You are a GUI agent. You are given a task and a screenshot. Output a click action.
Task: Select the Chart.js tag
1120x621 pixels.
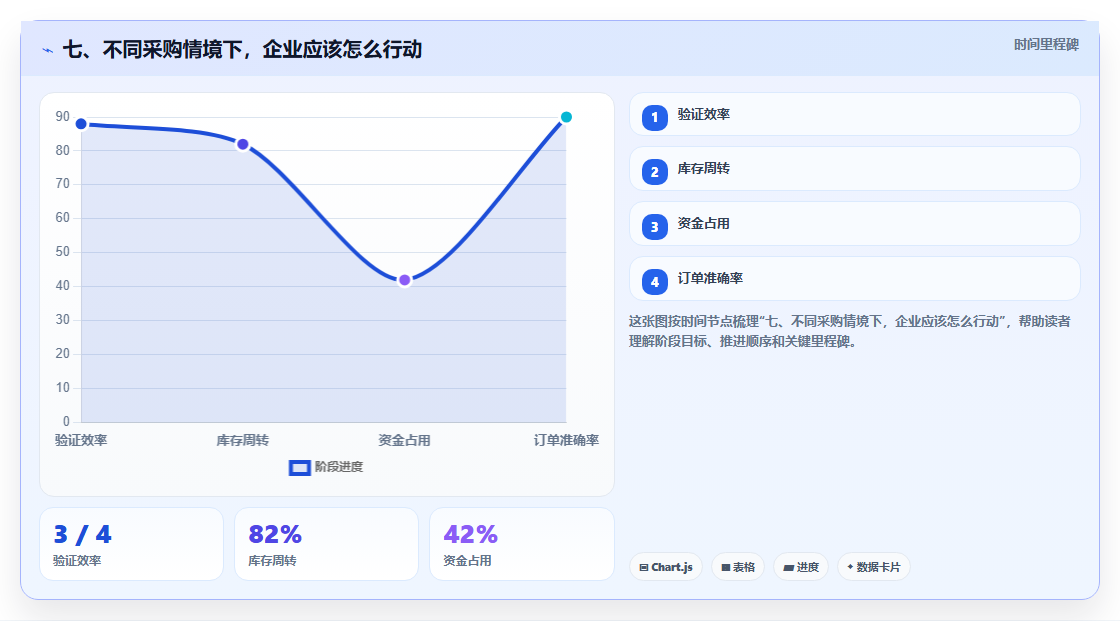[666, 567]
